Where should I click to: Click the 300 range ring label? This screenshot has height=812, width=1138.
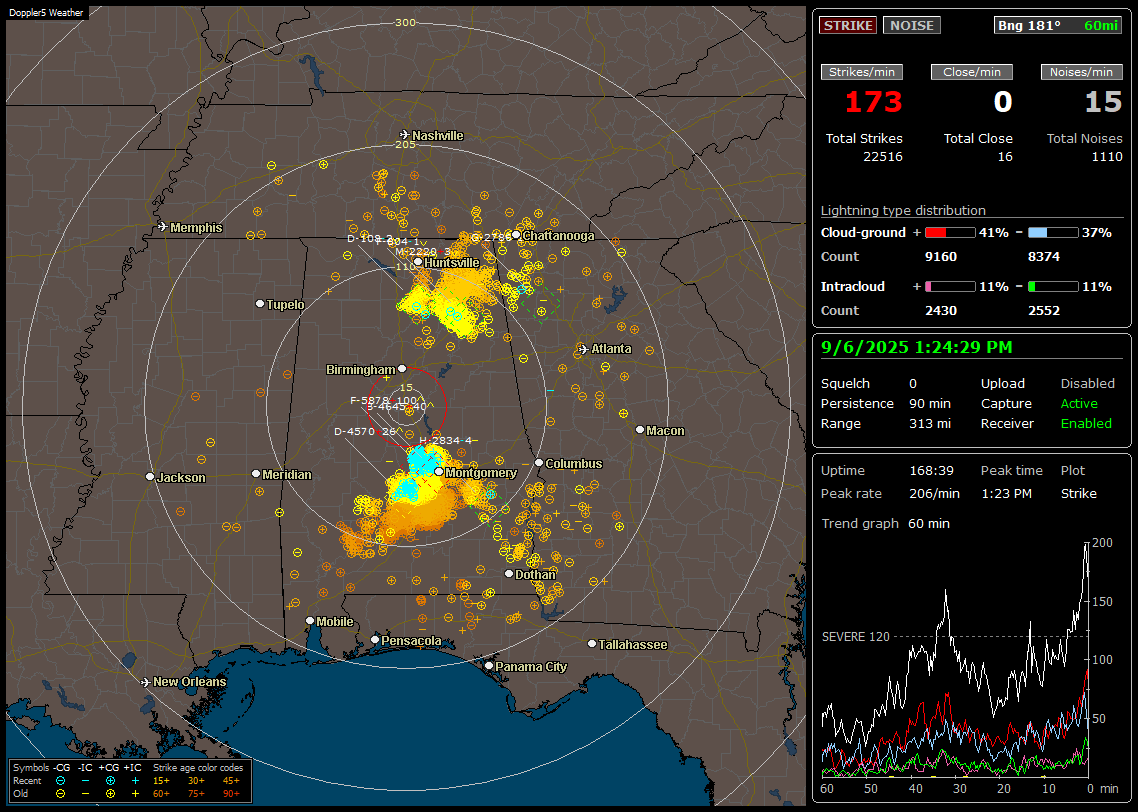click(405, 22)
